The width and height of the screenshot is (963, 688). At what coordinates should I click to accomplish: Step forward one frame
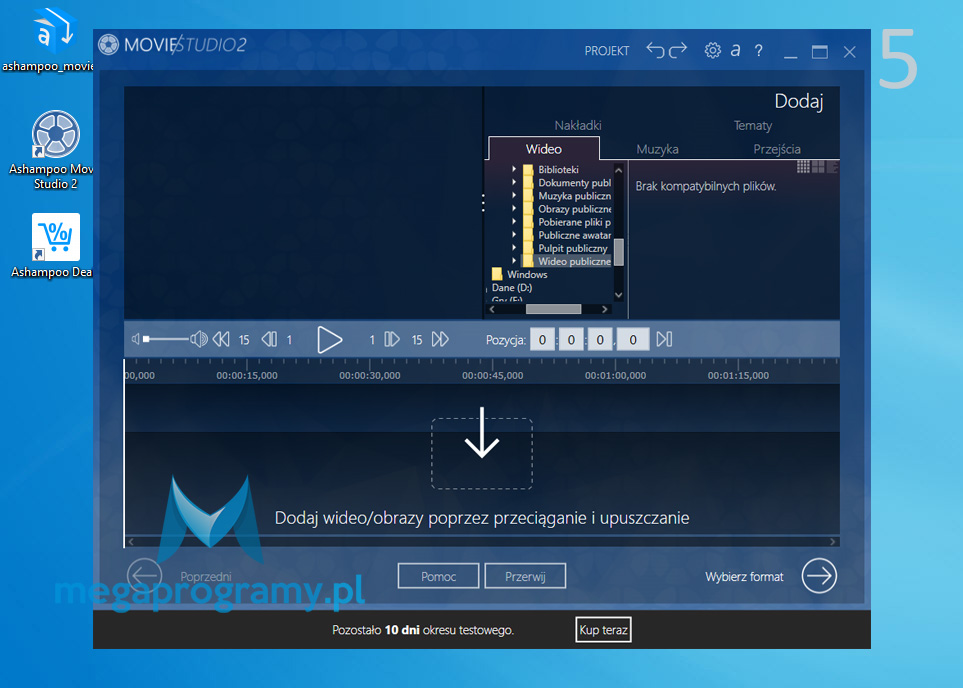(392, 339)
